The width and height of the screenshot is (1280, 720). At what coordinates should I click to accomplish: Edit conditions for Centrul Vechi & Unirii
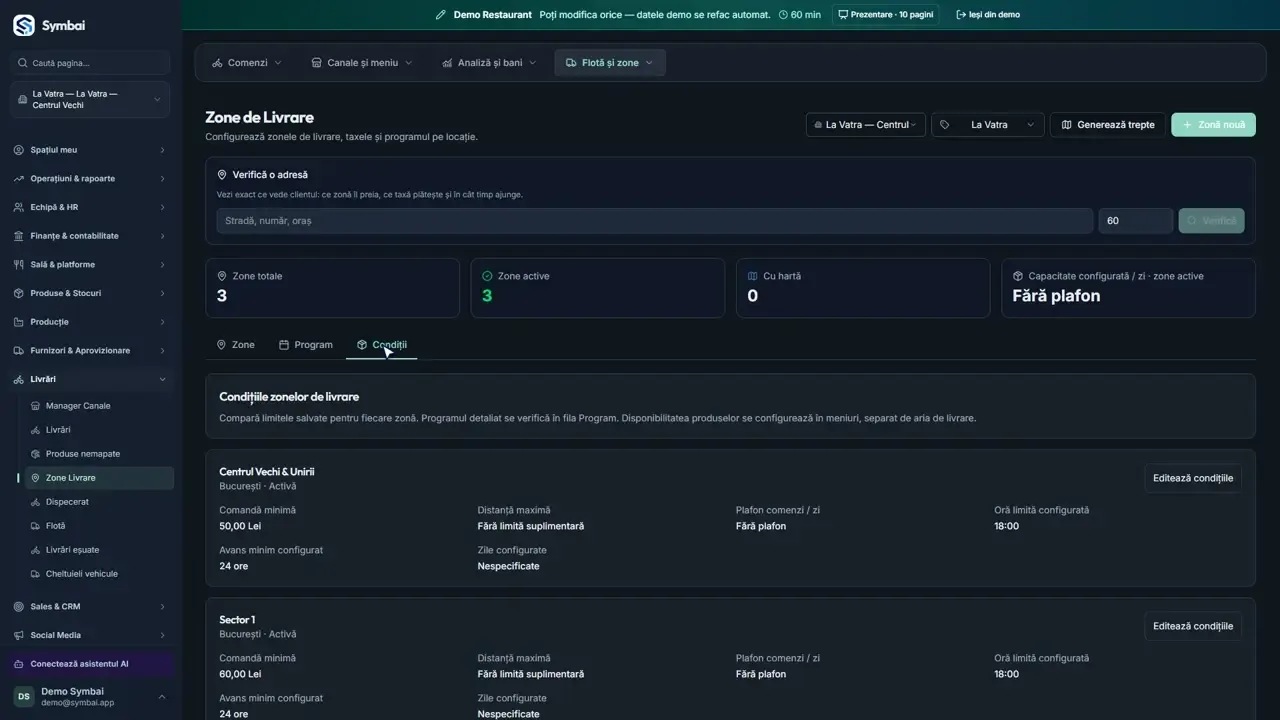tap(1192, 478)
